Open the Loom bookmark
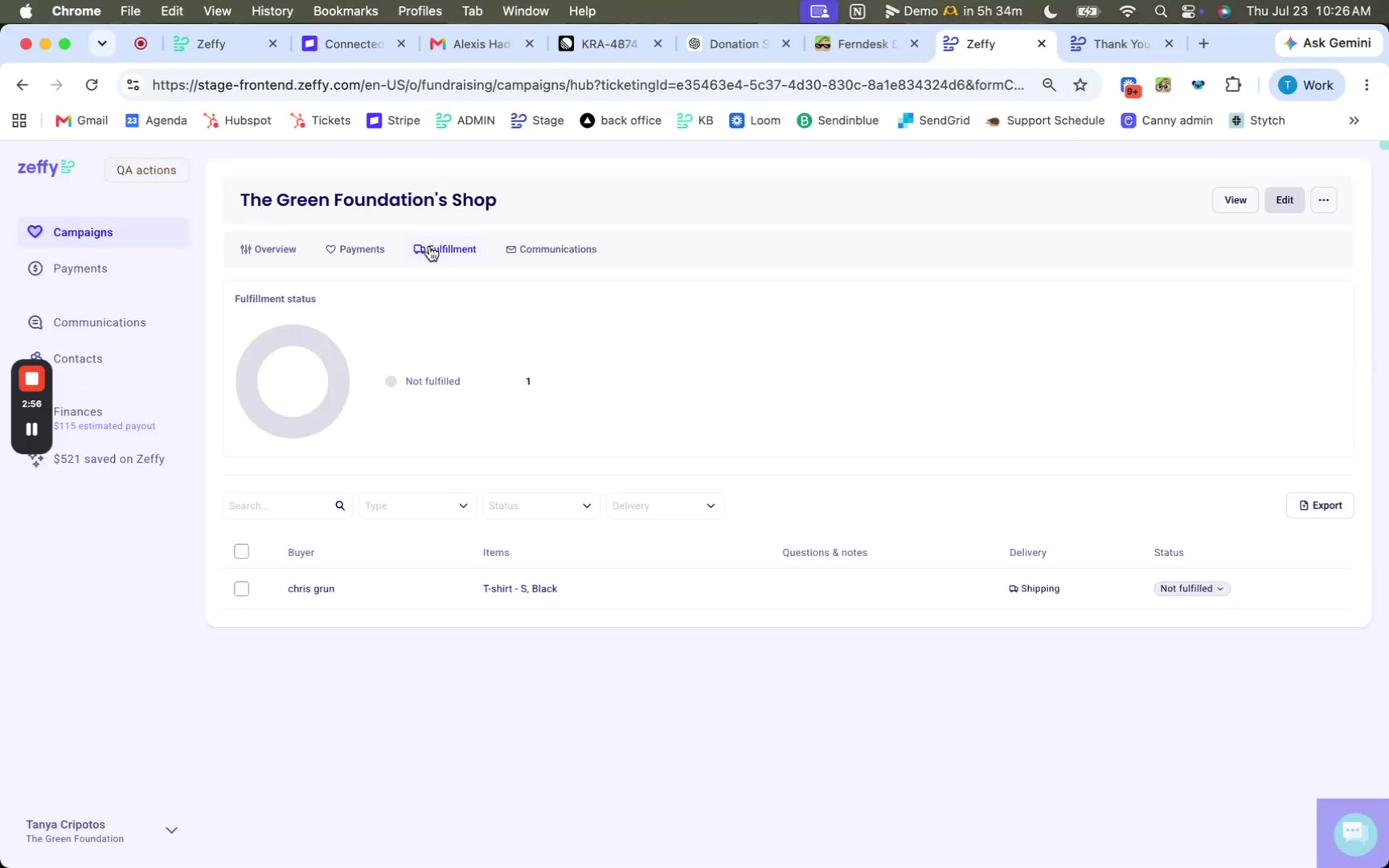1389x868 pixels. [755, 121]
